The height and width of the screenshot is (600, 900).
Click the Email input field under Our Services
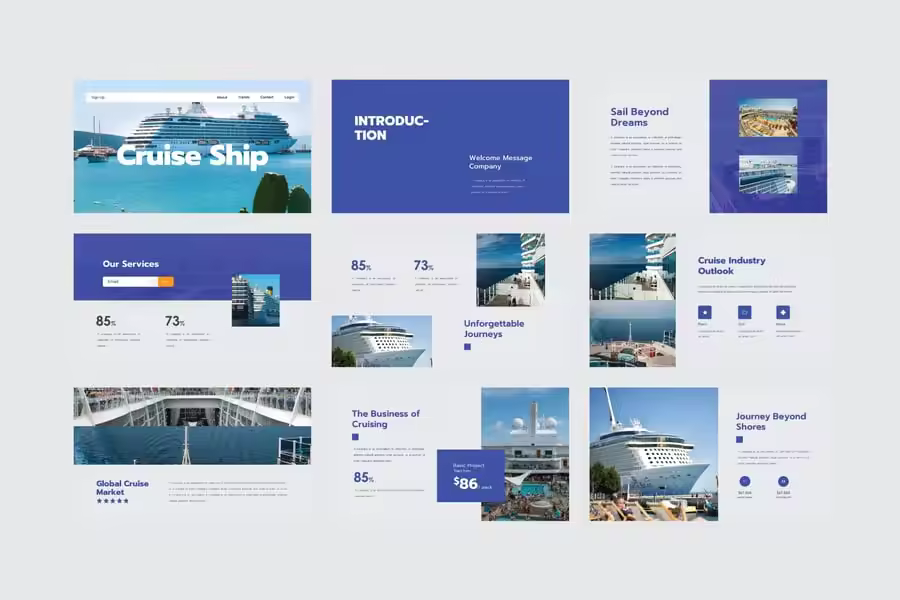pyautogui.click(x=130, y=282)
